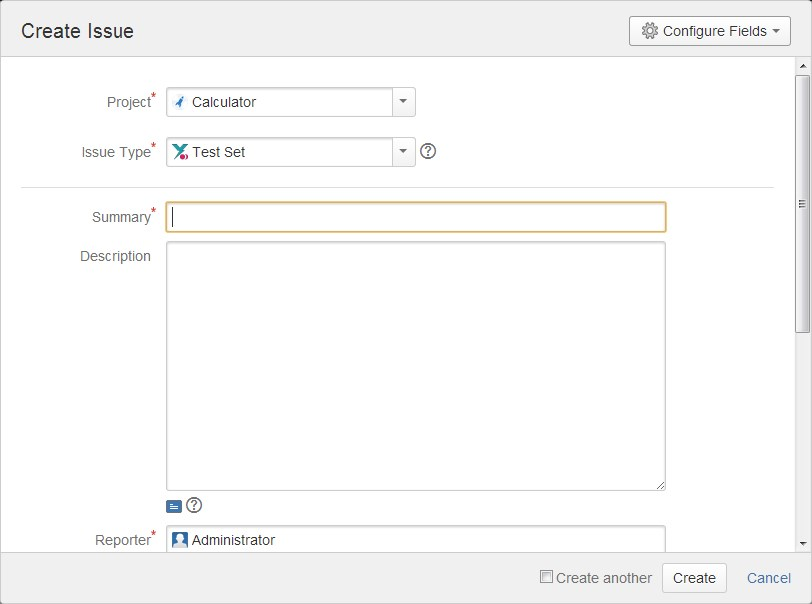Click the Cancel link
This screenshot has width=812, height=604.
768,578
